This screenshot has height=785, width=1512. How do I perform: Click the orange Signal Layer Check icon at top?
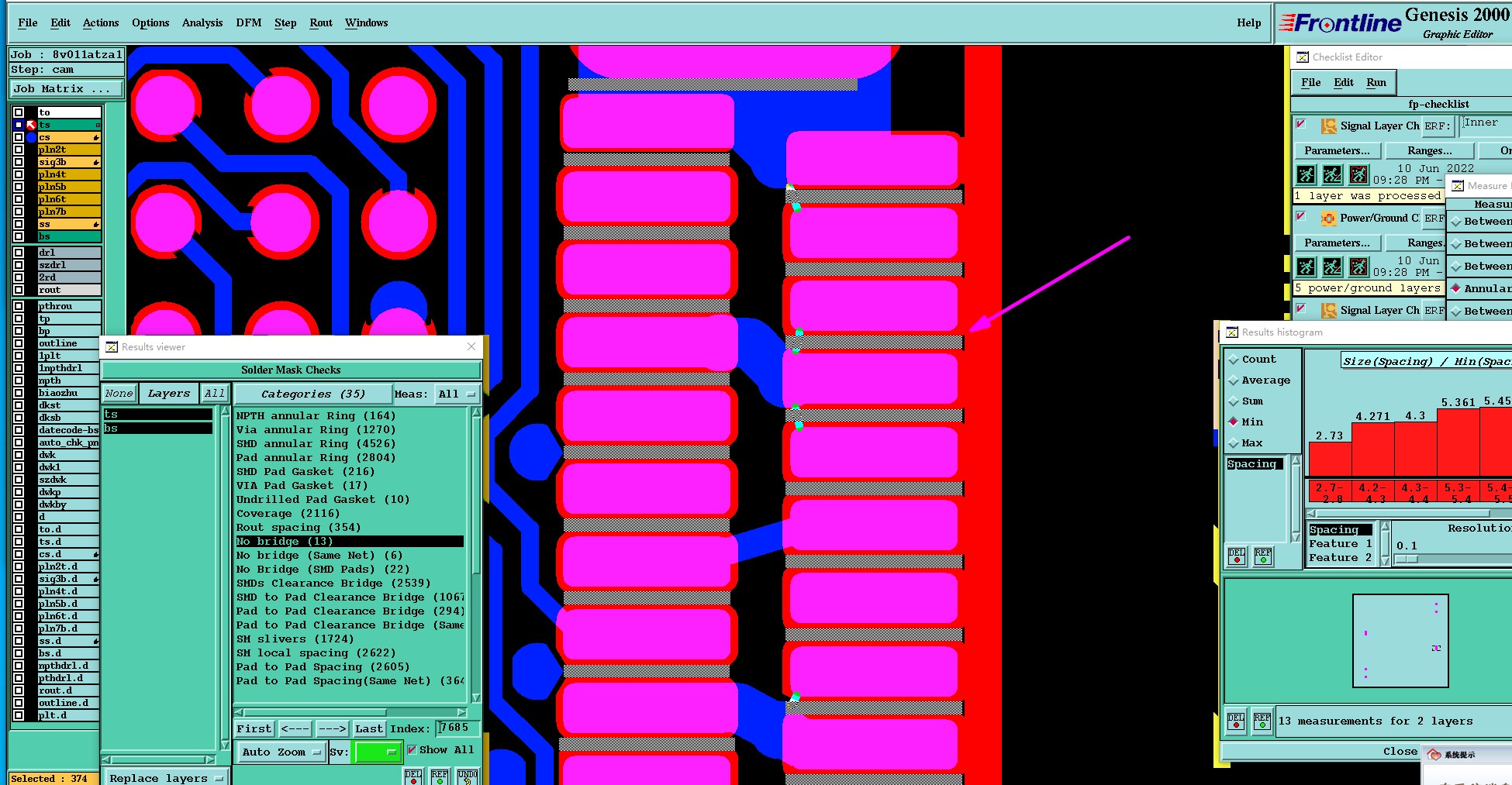tap(1329, 126)
